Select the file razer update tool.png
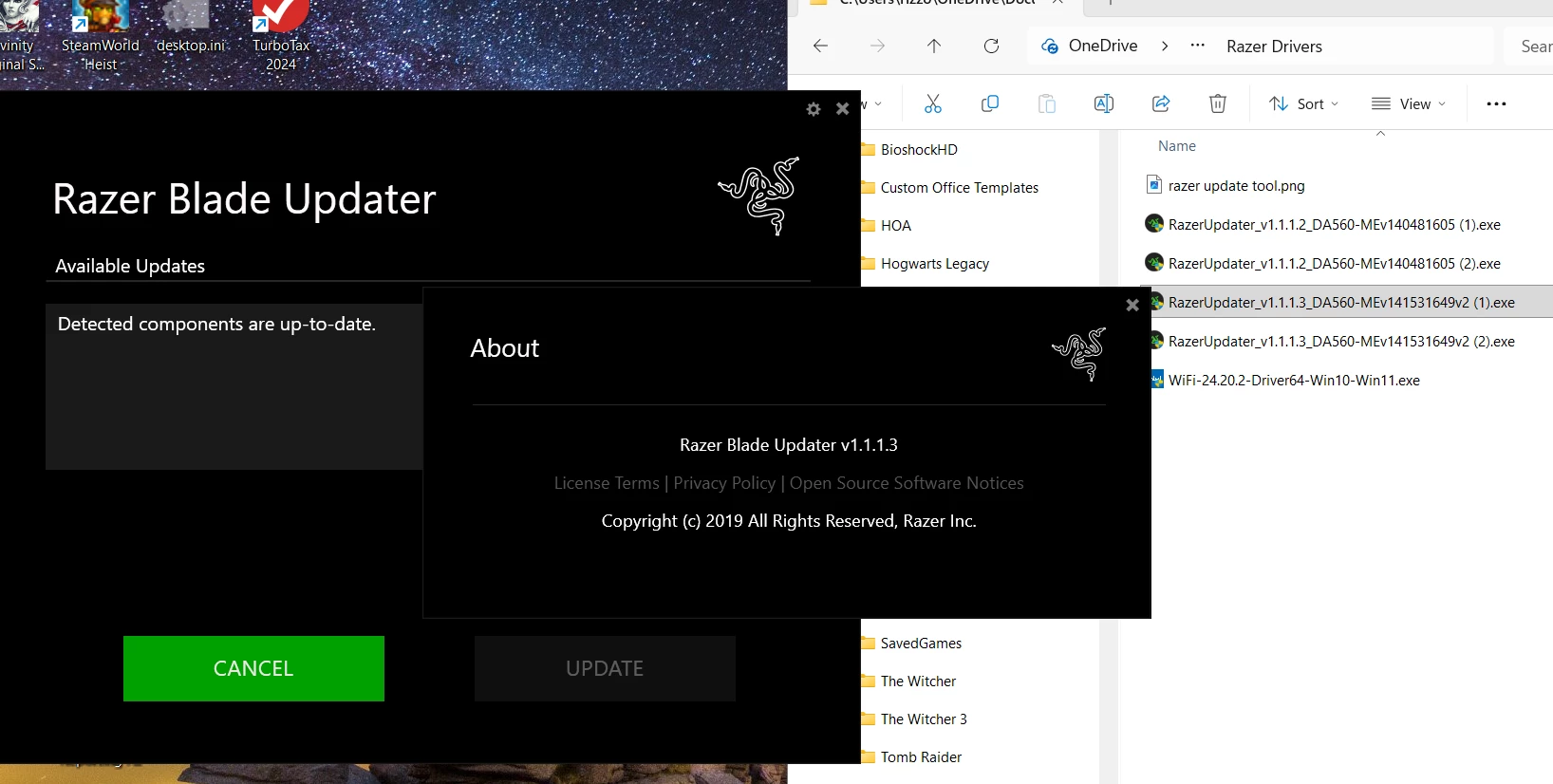The width and height of the screenshot is (1553, 784). pos(1236,186)
